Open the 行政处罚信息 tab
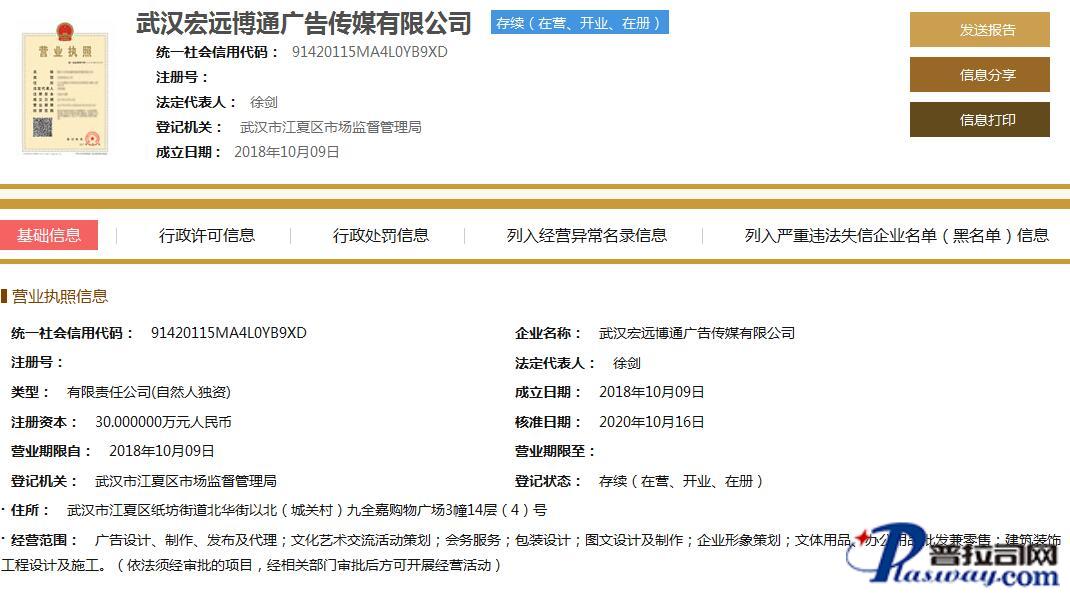Image resolution: width=1070 pixels, height=599 pixels. click(381, 236)
